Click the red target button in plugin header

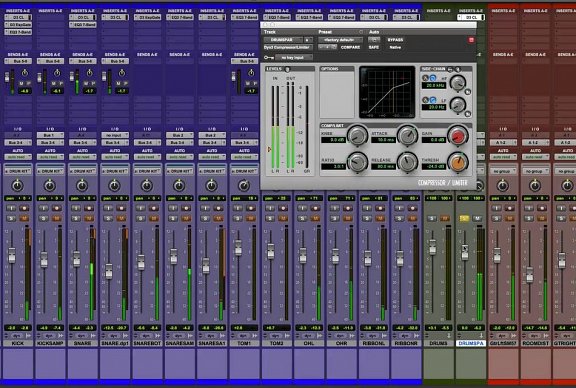point(471,40)
